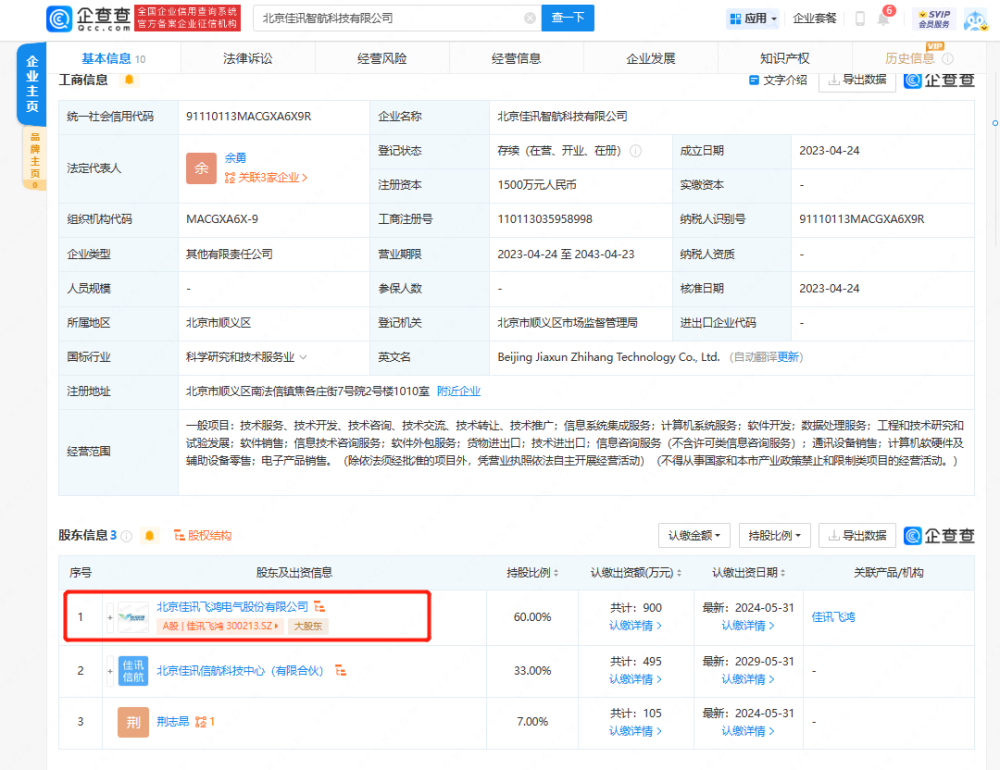The width and height of the screenshot is (1000, 770).
Task: Click the bell icon beside 工商信息
Action: pos(129,80)
